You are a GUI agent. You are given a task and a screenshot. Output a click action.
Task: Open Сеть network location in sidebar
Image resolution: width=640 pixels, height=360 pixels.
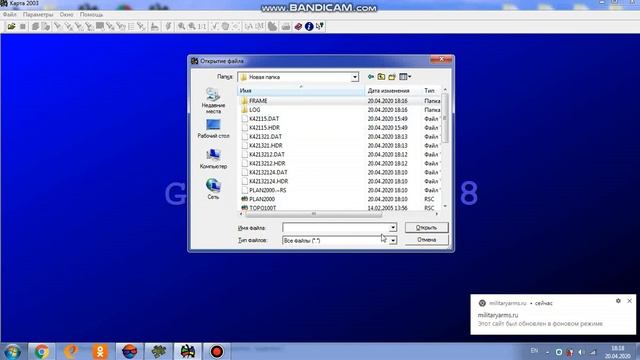(213, 189)
